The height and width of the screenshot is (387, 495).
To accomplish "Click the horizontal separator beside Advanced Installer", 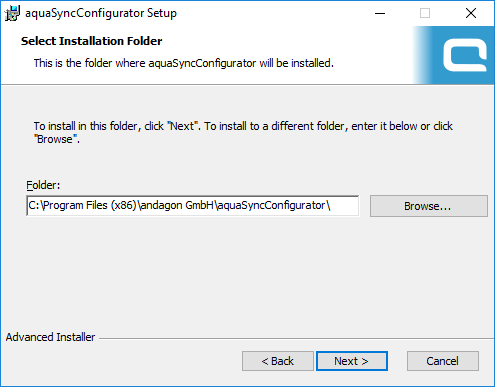I will tap(296, 339).
